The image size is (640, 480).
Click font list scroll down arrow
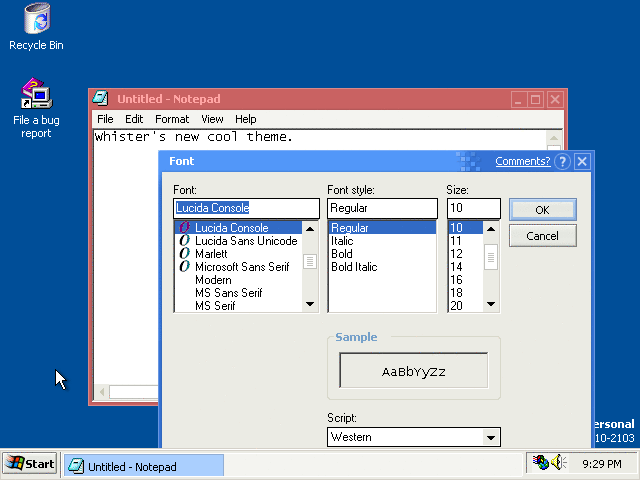pyautogui.click(x=310, y=304)
